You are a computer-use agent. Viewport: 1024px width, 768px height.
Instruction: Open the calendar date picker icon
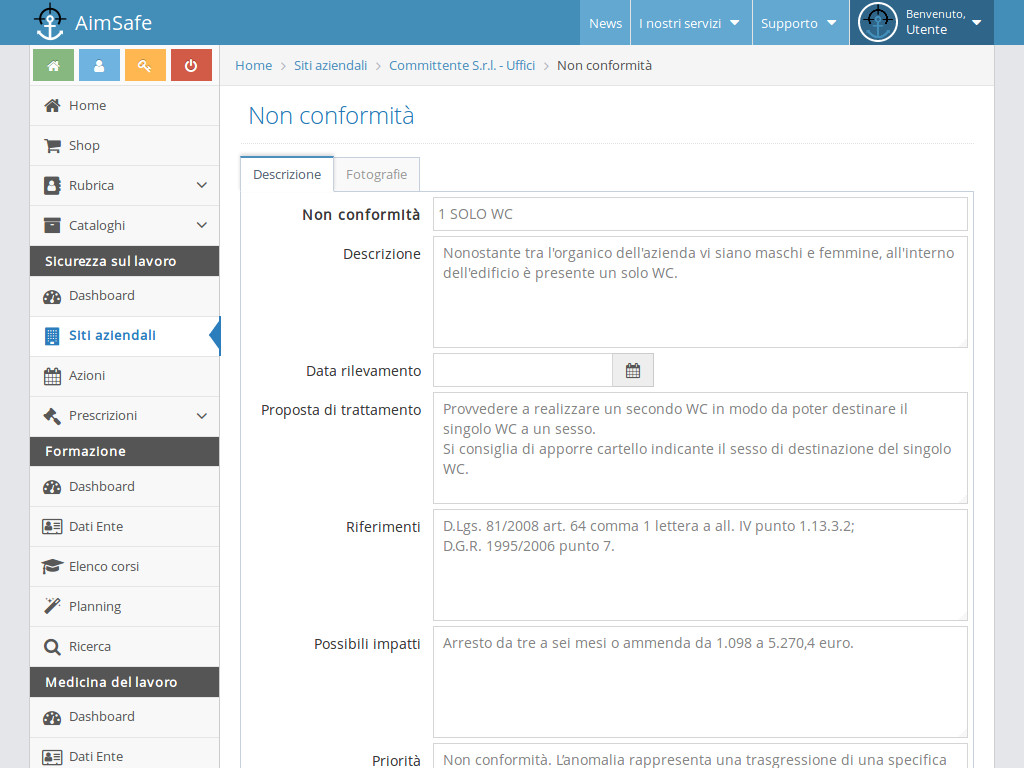(x=633, y=370)
